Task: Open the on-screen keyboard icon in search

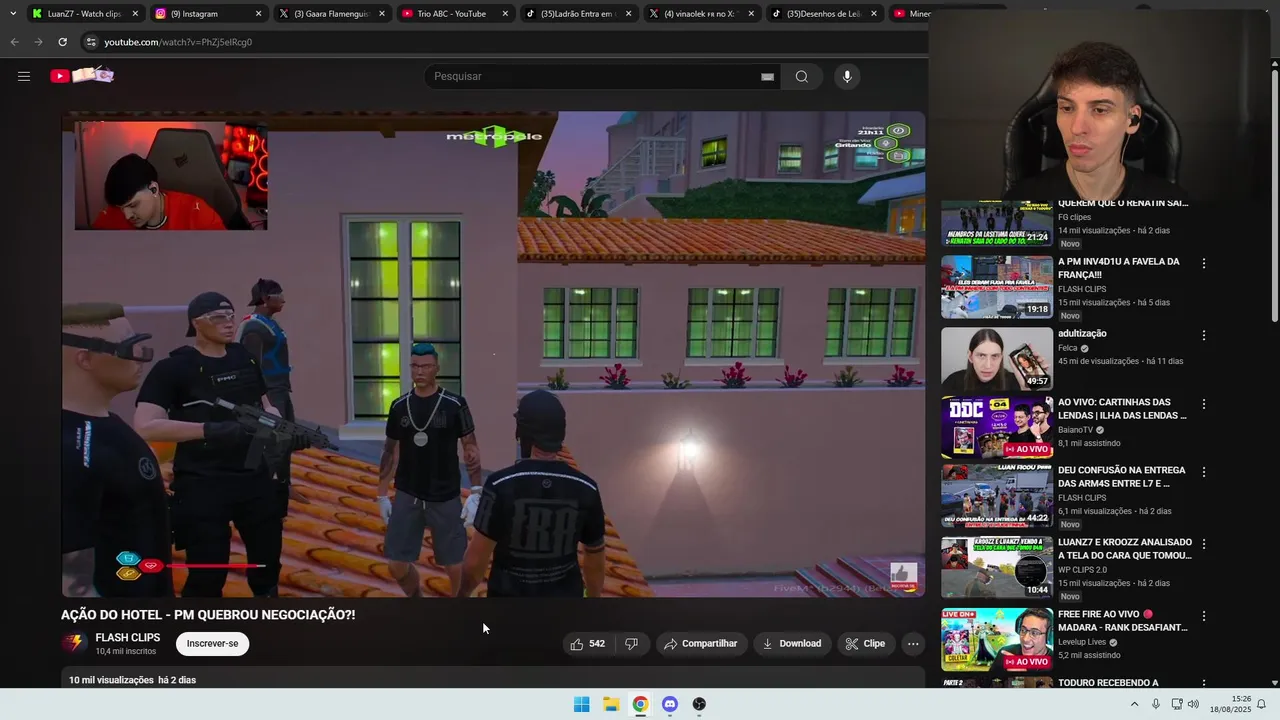Action: [767, 77]
